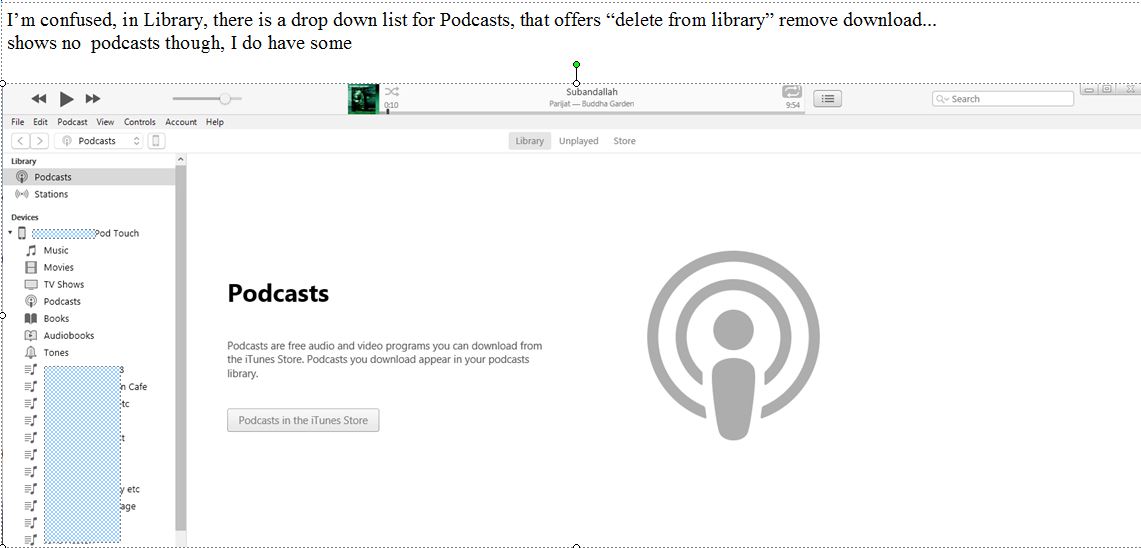
Task: Click the remaining time 9:54
Action: [792, 106]
